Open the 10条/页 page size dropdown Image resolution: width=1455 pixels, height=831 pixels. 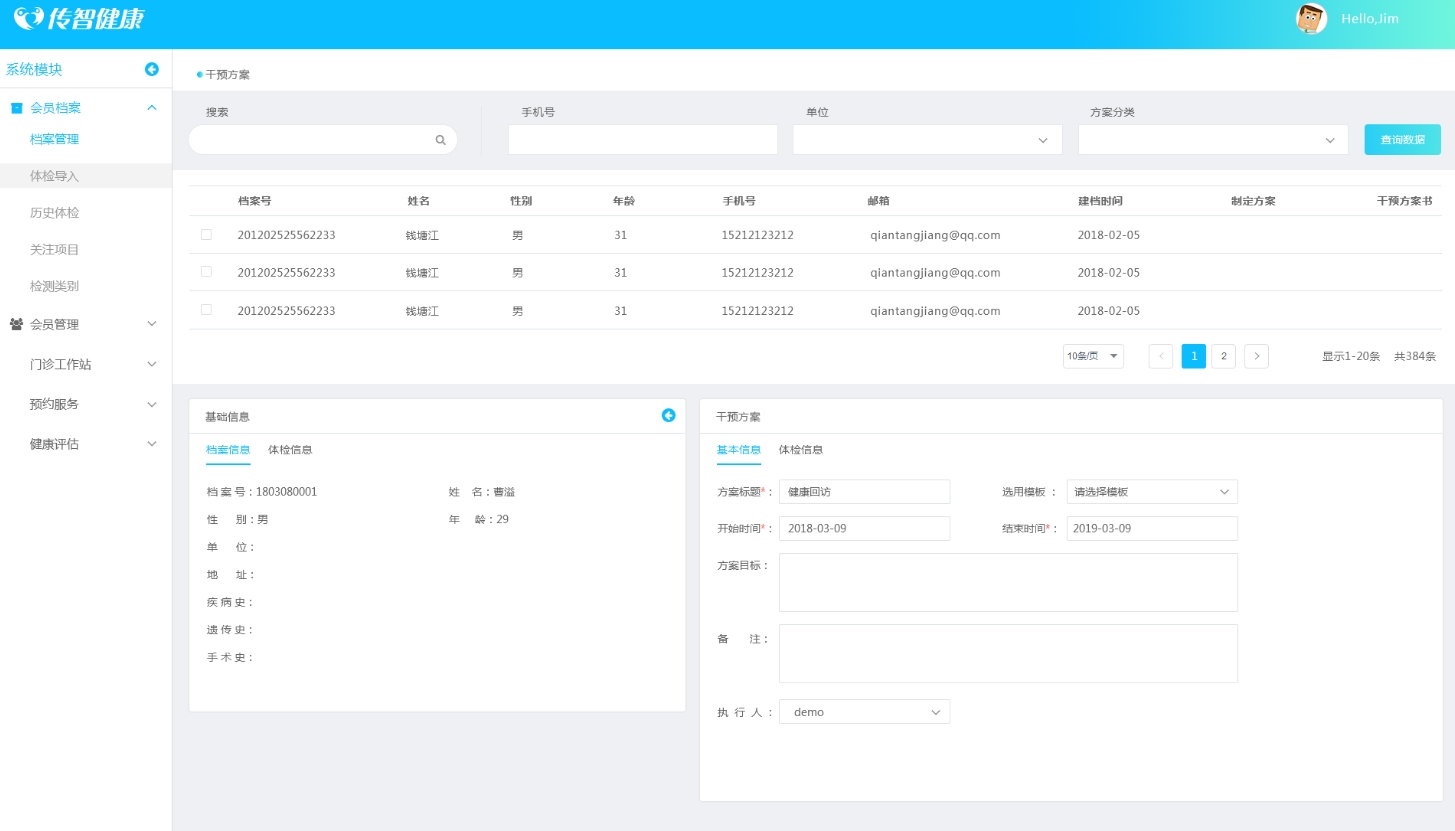point(1093,356)
